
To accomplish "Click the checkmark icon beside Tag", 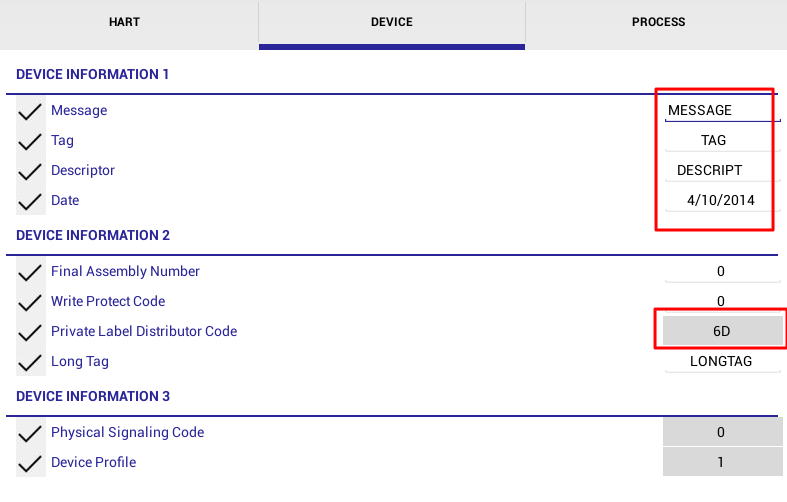I will click(30, 141).
